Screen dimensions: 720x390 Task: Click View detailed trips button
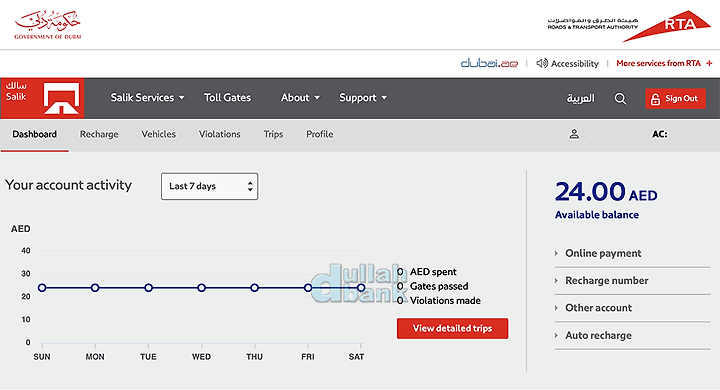(452, 328)
